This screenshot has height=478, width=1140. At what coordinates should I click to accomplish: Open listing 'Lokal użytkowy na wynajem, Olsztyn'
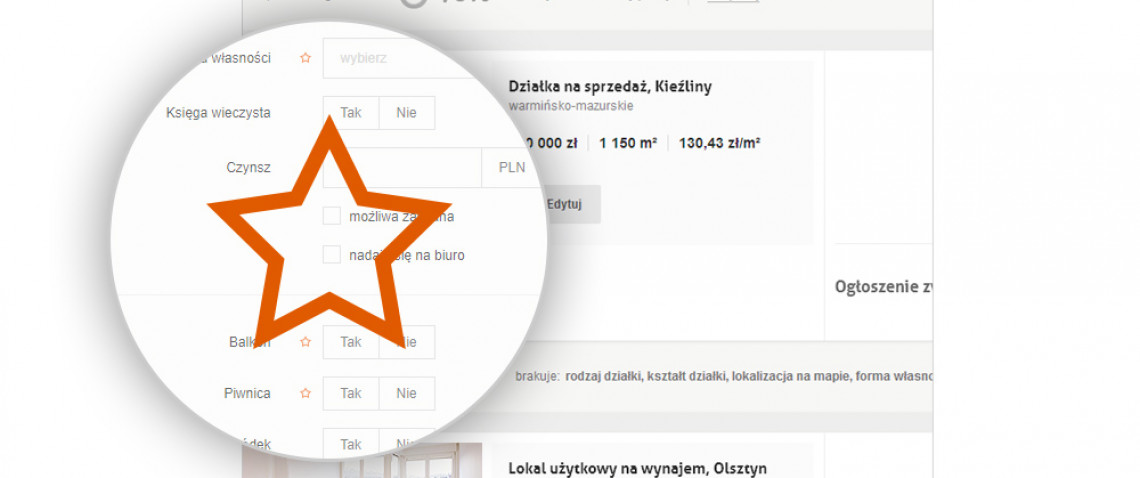[637, 469]
